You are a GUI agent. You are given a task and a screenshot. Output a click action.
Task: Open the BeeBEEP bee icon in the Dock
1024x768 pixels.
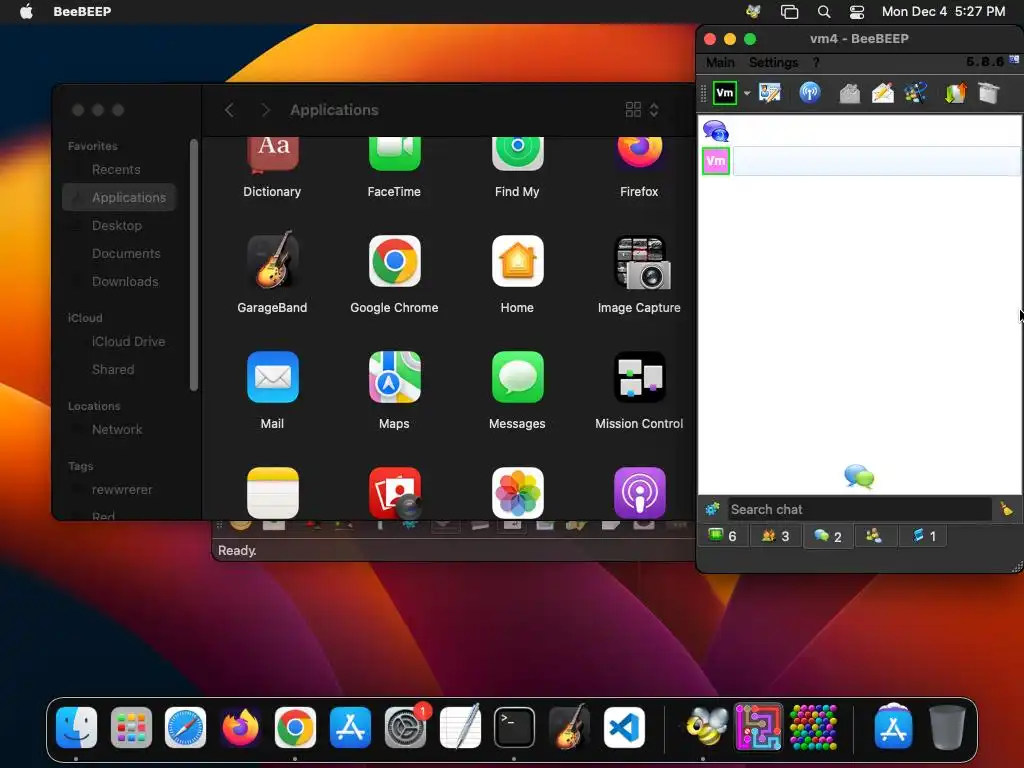coord(706,727)
